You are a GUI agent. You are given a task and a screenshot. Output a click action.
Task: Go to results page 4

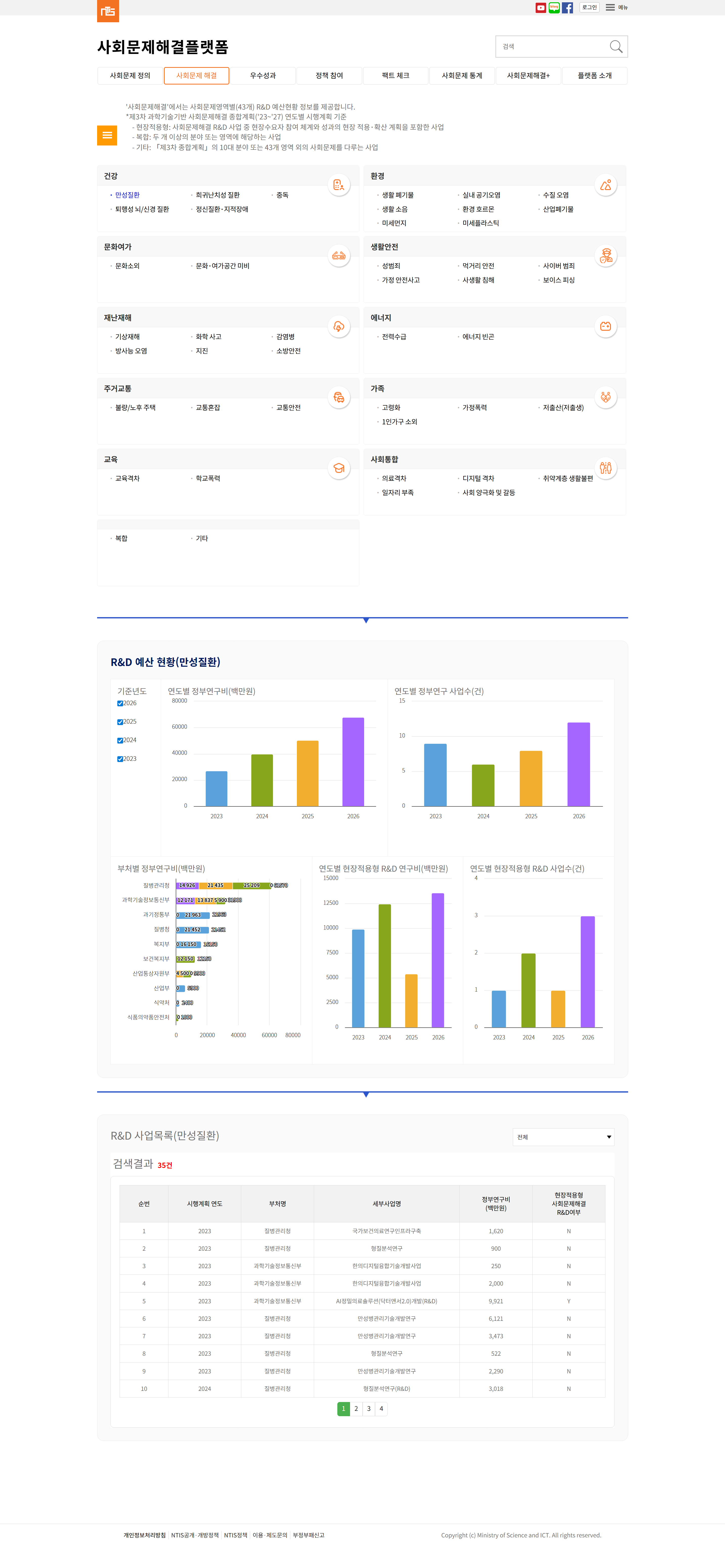pos(381,1409)
